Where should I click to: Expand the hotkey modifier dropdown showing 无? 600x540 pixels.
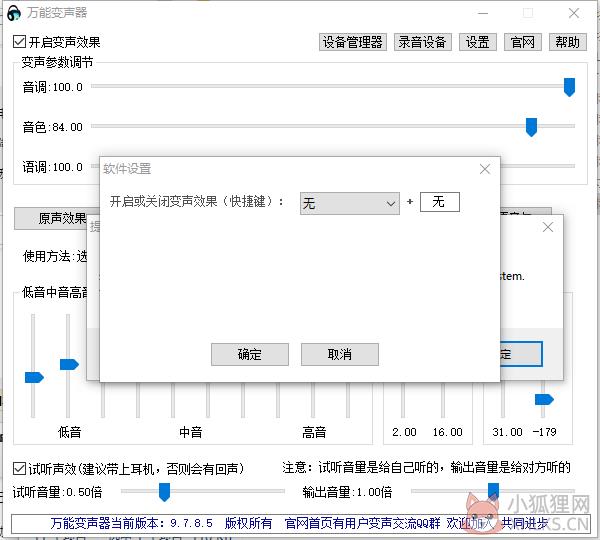coord(350,203)
